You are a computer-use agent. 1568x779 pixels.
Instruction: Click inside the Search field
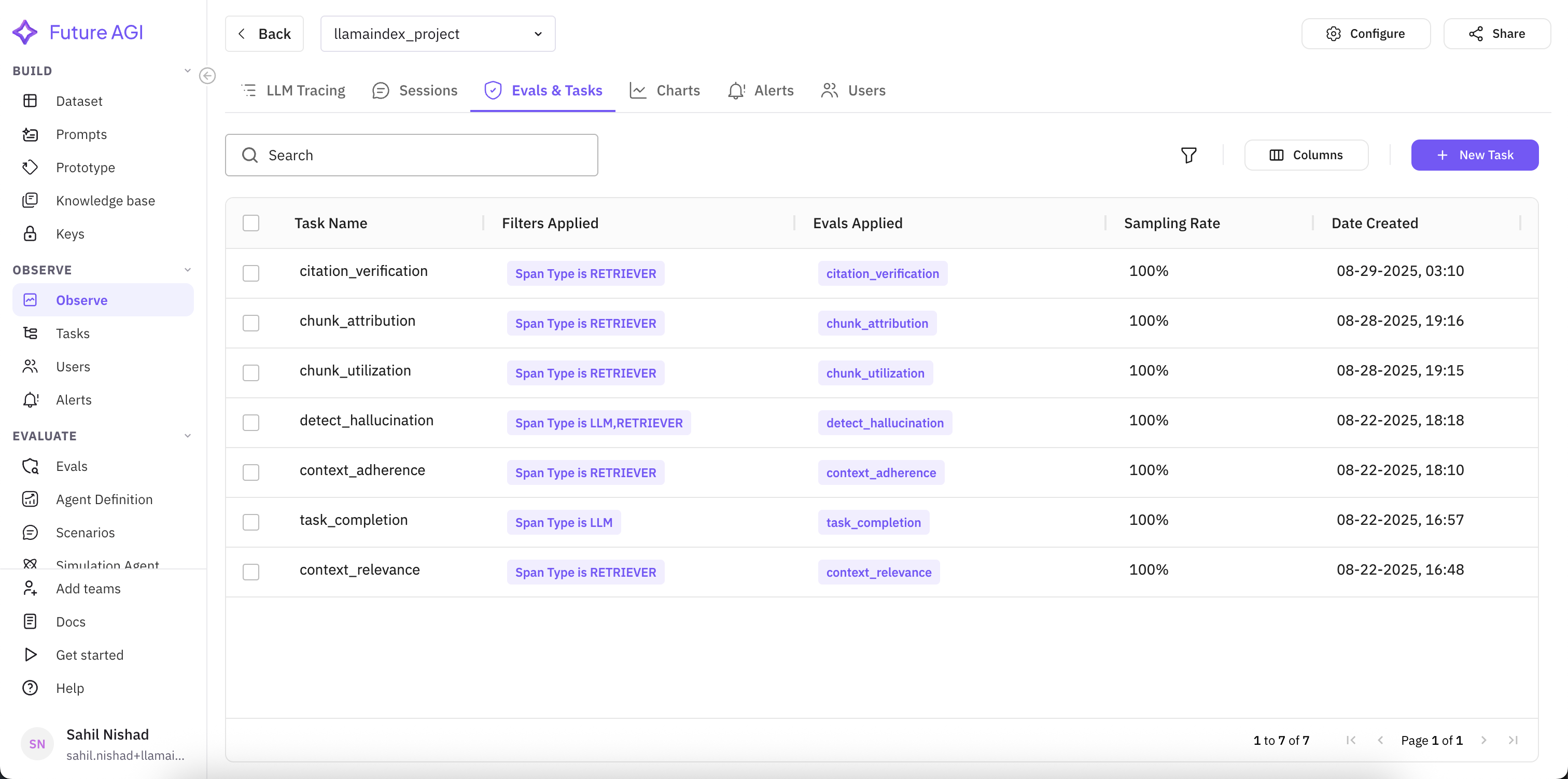point(412,155)
